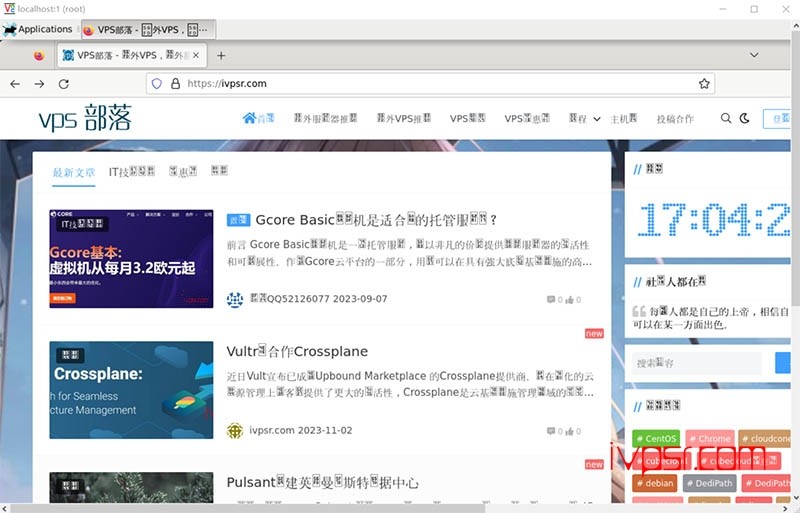The height and width of the screenshot is (513, 800).
Task: Click the horizontal scrollbar at the bottom
Action: pos(247,508)
